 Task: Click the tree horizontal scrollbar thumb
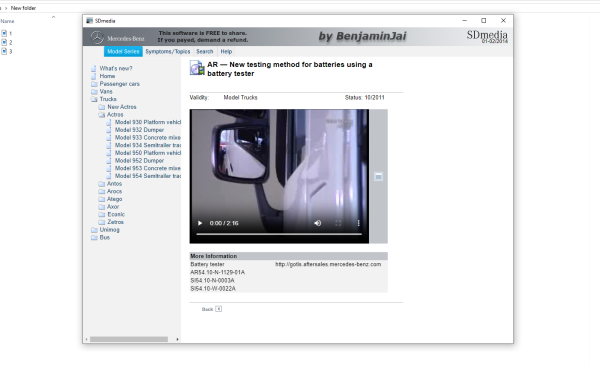[x=129, y=339]
